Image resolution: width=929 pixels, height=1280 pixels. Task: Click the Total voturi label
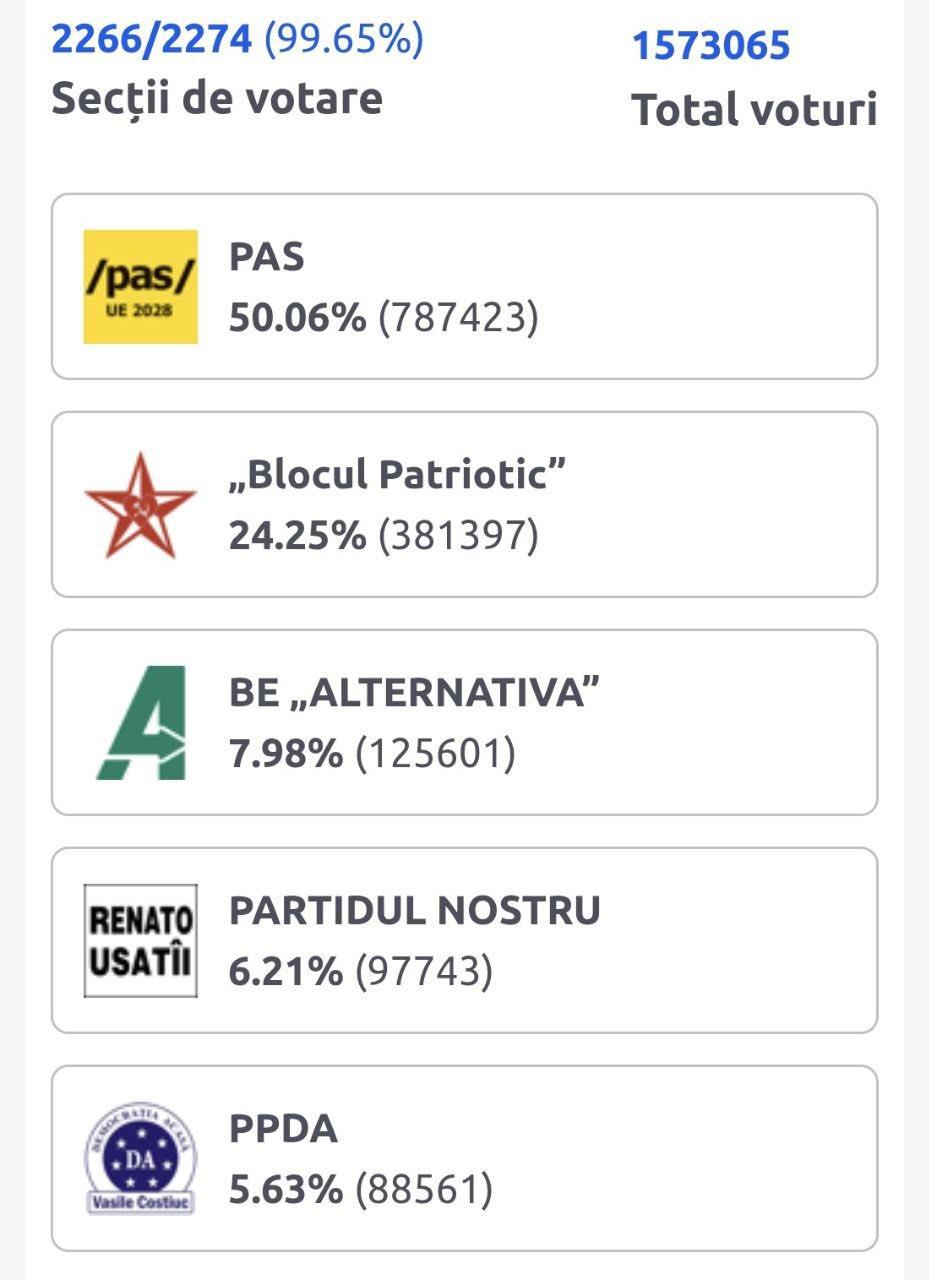pos(754,110)
